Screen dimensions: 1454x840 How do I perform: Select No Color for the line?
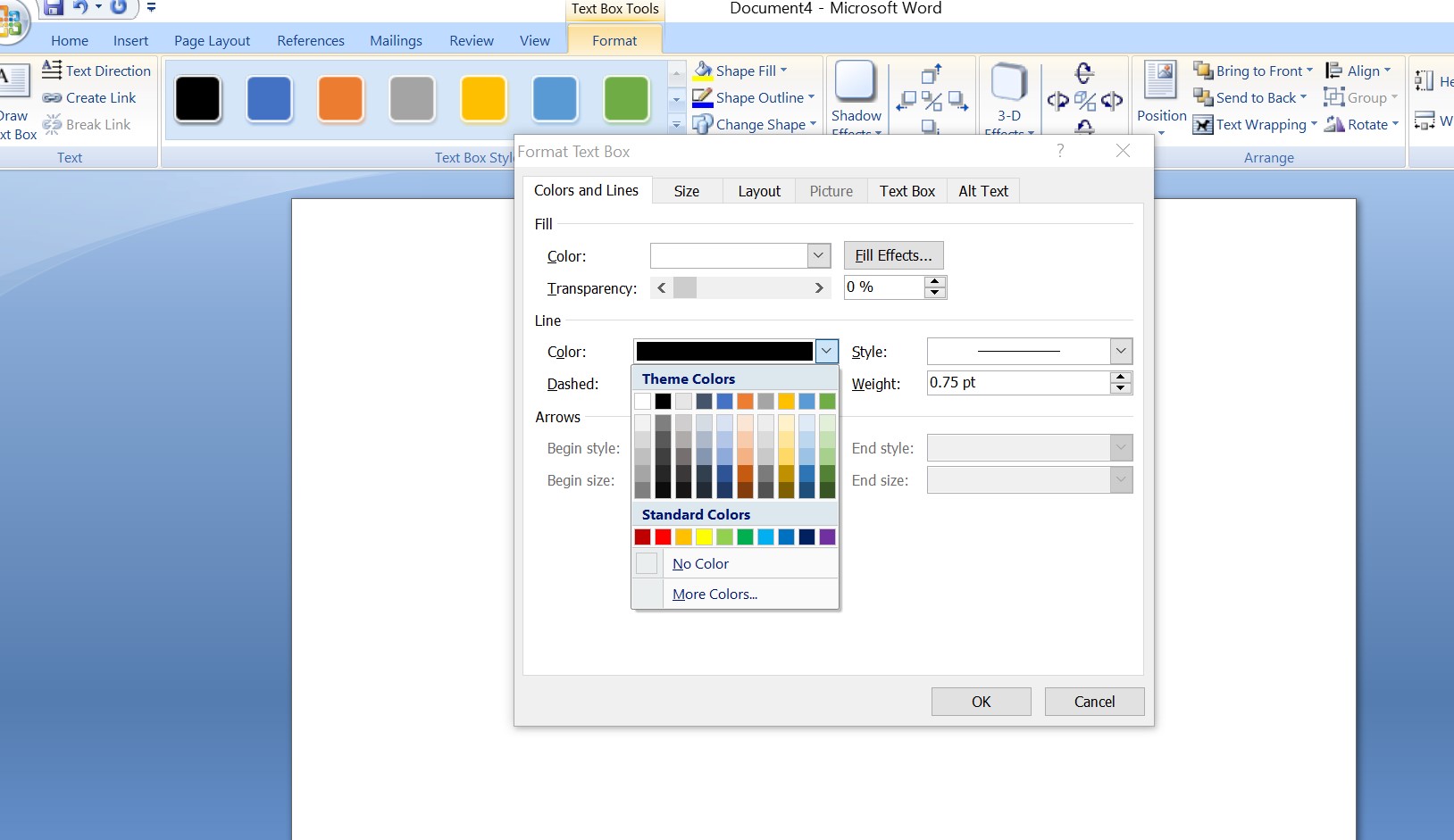pos(700,563)
